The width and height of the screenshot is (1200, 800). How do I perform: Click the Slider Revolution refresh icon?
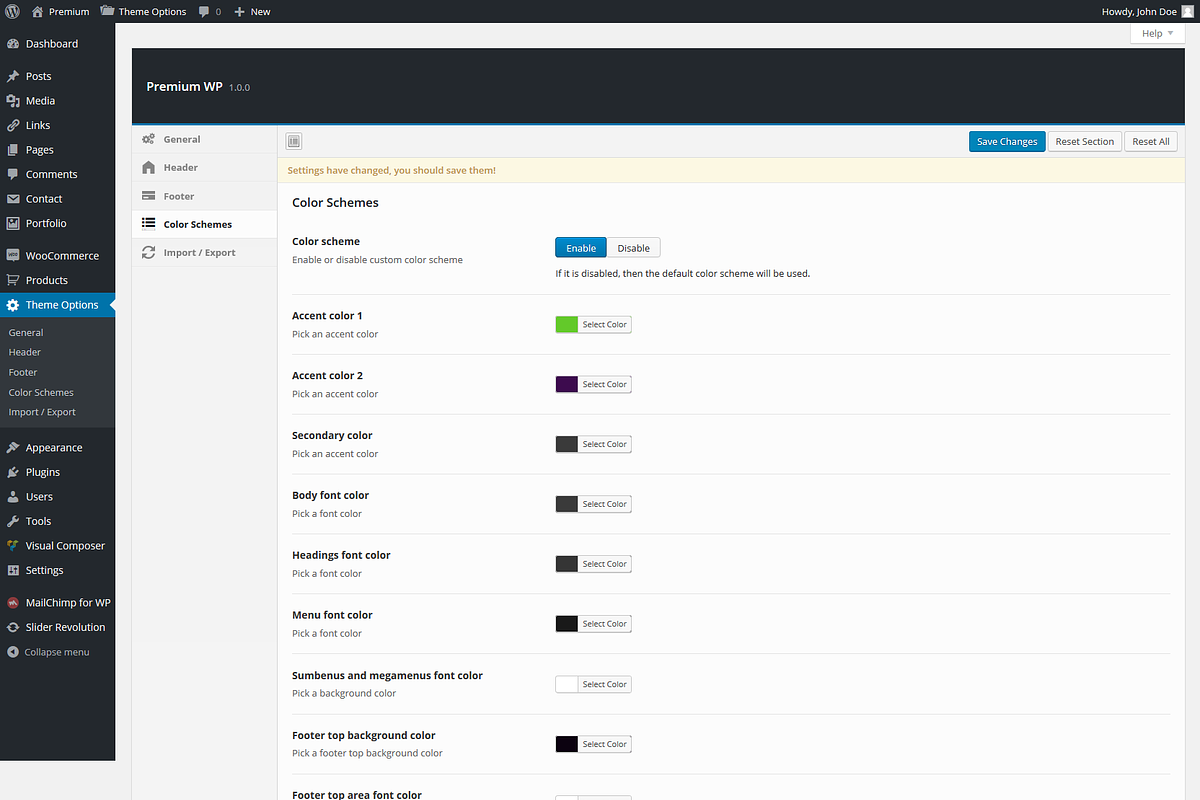[13, 627]
